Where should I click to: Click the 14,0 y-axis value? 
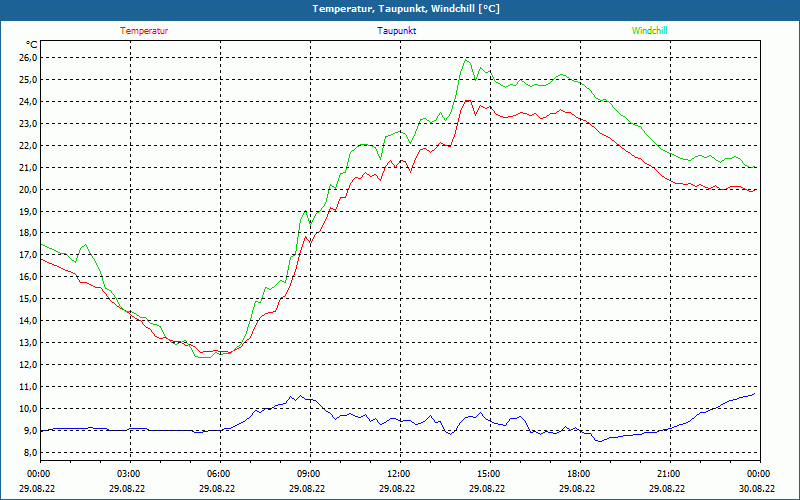coord(28,320)
